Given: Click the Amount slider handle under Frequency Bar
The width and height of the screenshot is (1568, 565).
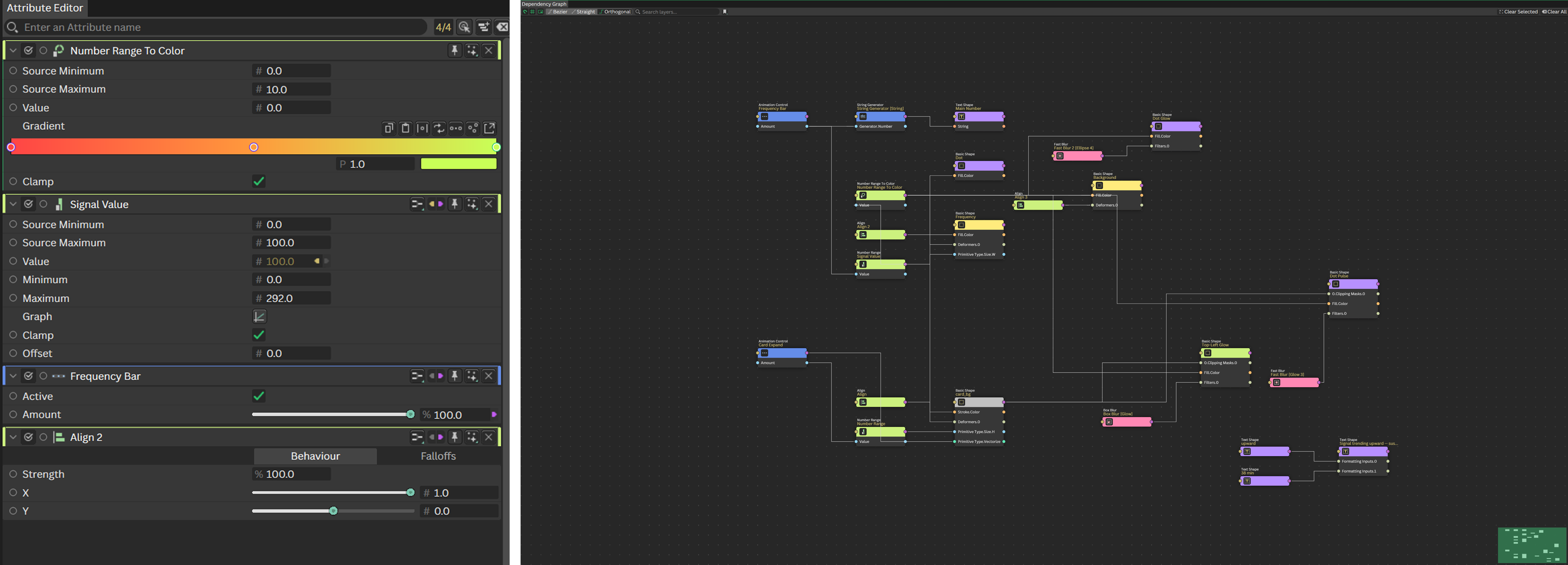Looking at the screenshot, I should (410, 415).
